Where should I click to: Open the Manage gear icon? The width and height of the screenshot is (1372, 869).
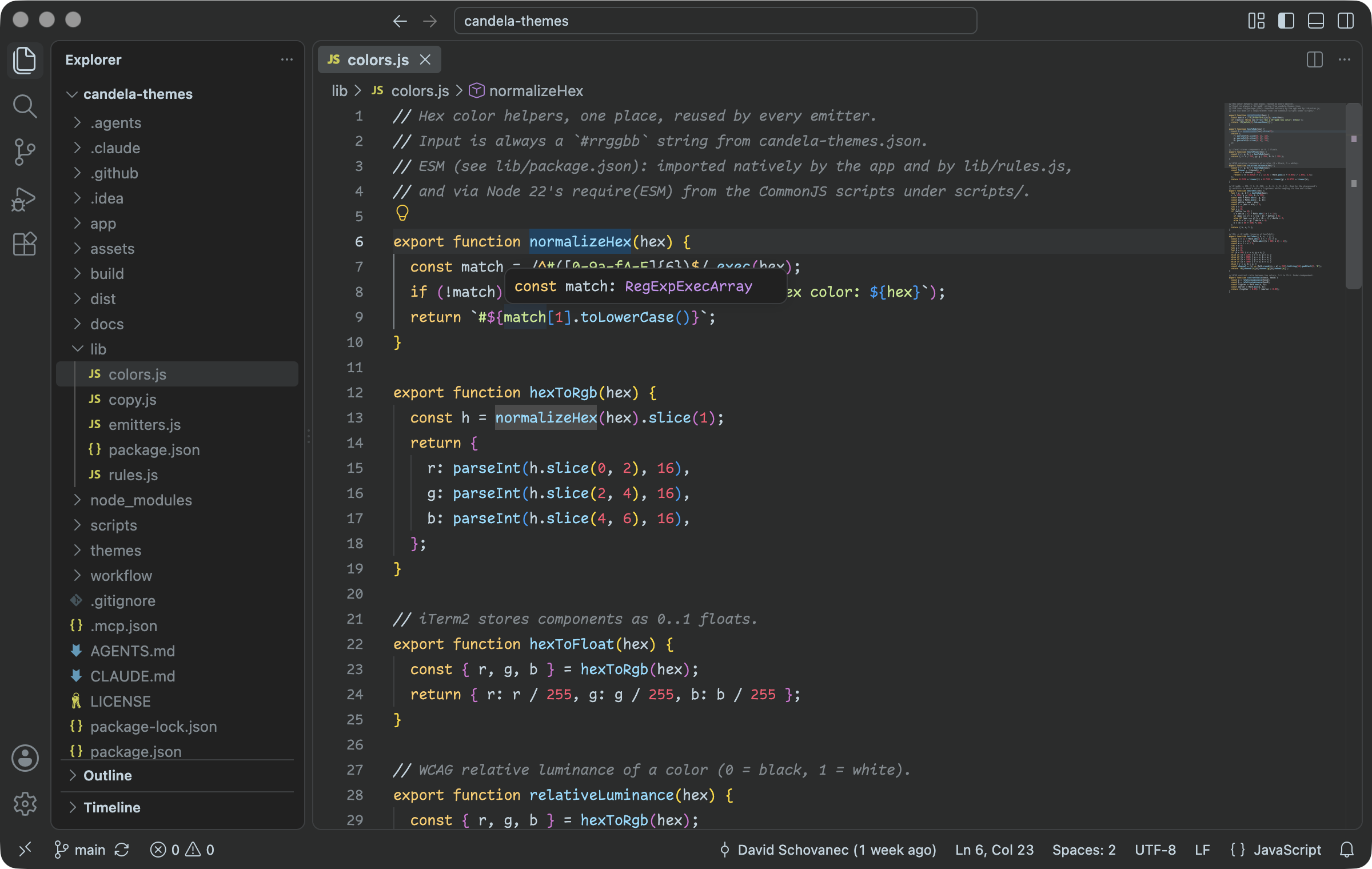click(25, 804)
